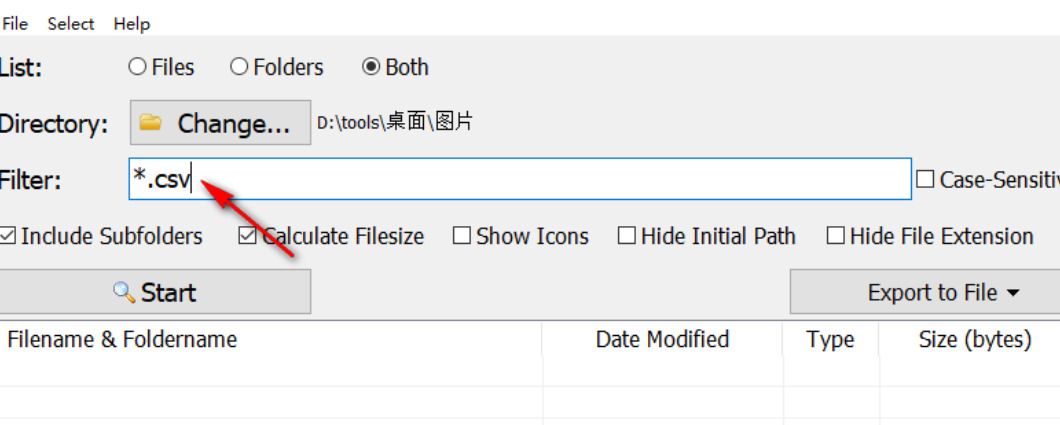Toggle Include Subfolders checkbox
Image resolution: width=1060 pixels, height=425 pixels.
pyautogui.click(x=8, y=237)
